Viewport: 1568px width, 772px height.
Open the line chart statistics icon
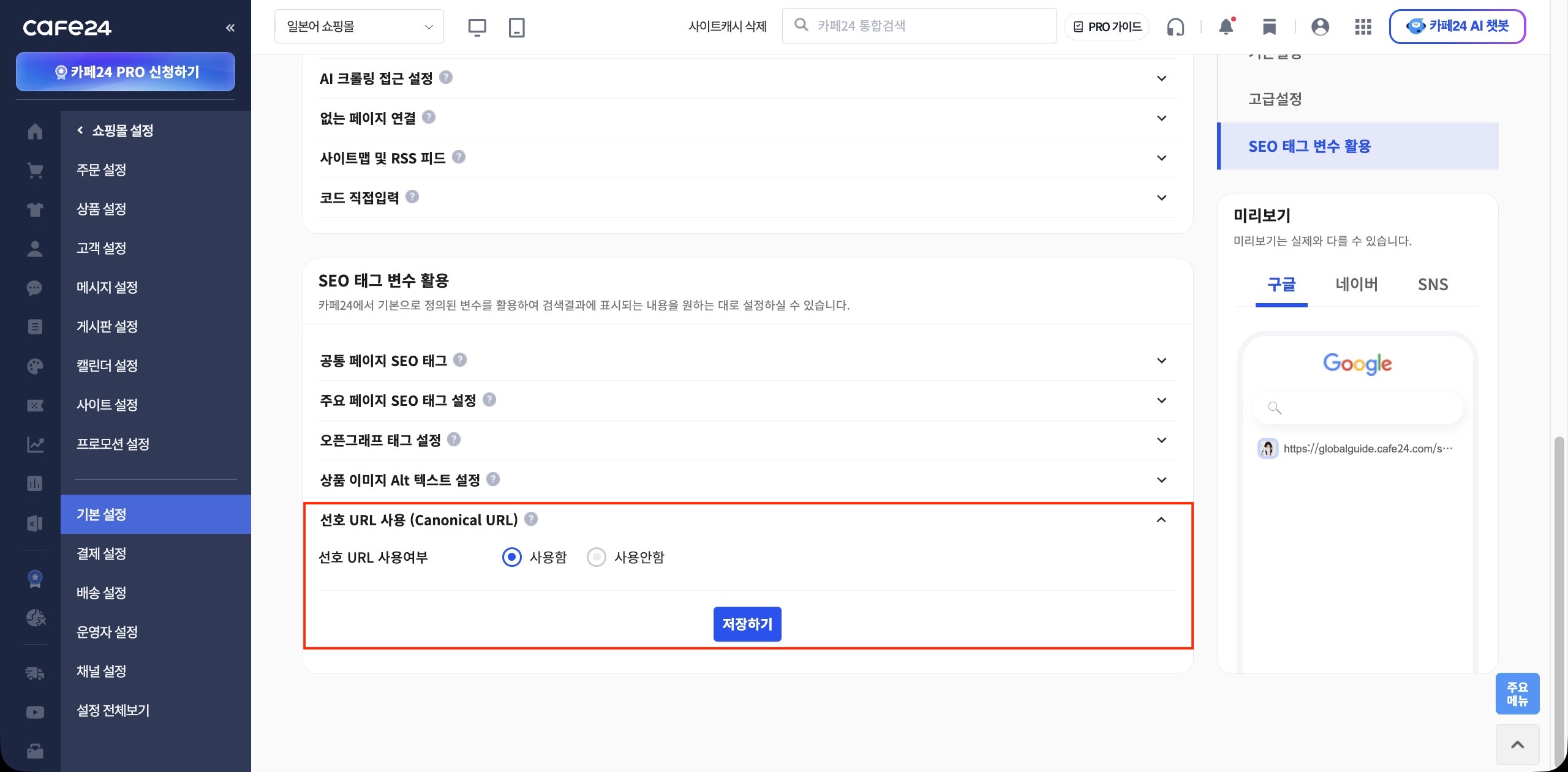click(x=35, y=444)
